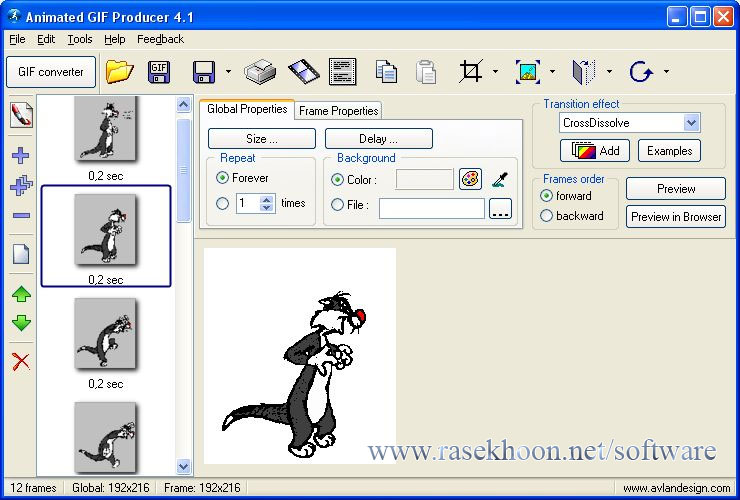This screenshot has height=500, width=740.
Task: Select forward frames order
Action: click(x=546, y=195)
